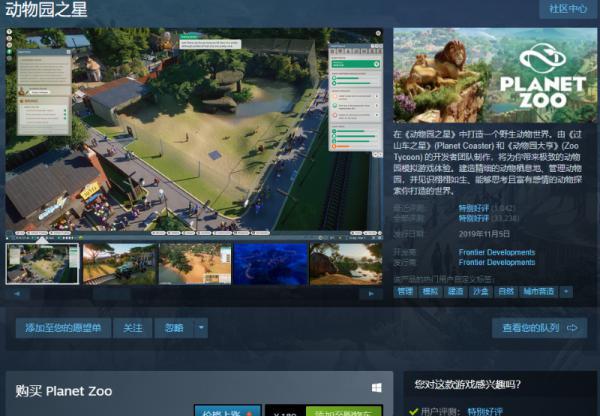Select the 模拟 tag
Viewport: 600px width, 416px height.
coord(430,292)
